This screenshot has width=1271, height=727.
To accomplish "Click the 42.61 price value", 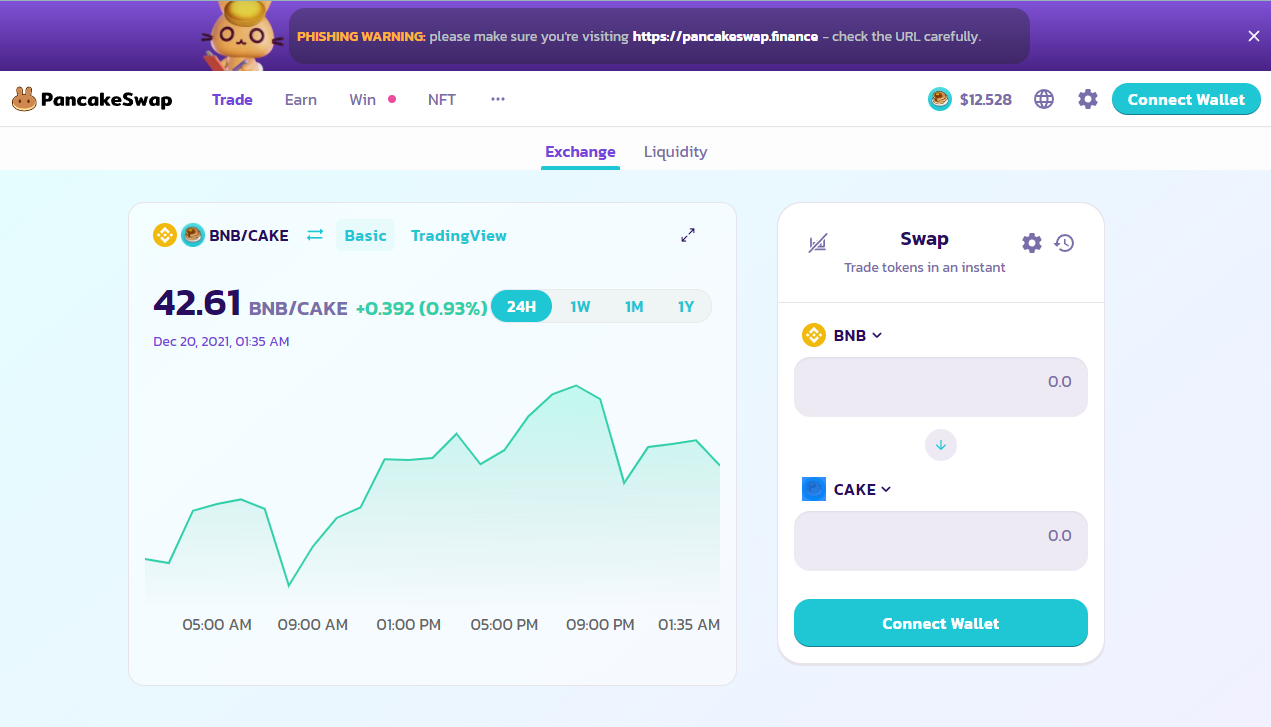I will pyautogui.click(x=197, y=302).
